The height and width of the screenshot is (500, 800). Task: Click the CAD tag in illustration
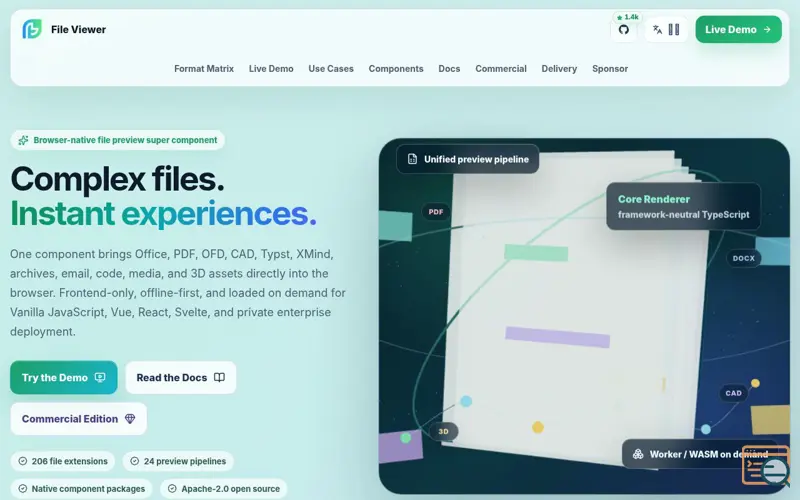point(734,393)
